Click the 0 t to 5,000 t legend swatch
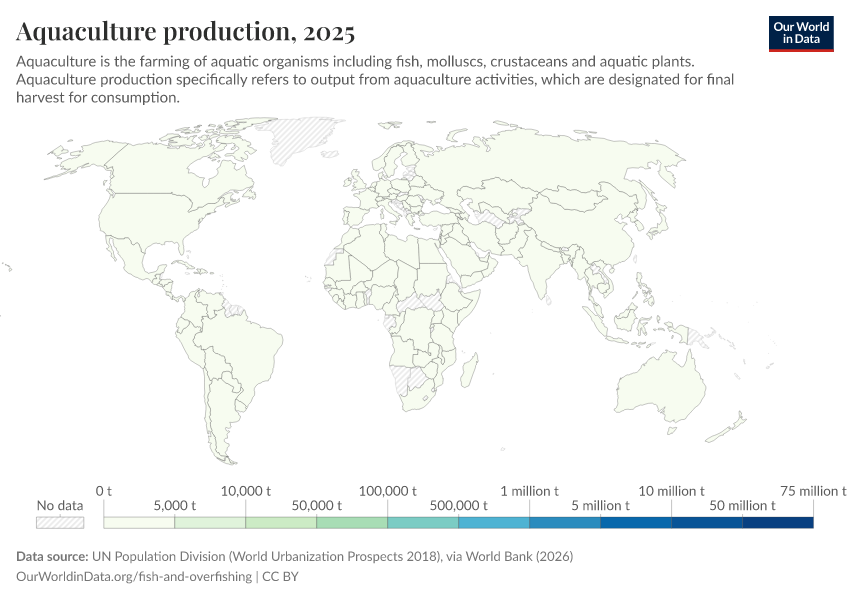This screenshot has width=850, height=600. (x=139, y=522)
